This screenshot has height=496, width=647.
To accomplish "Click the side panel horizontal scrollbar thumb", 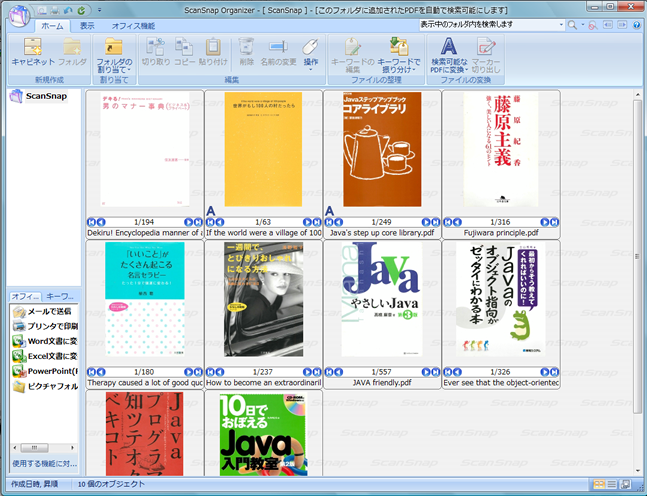I will click(x=35, y=448).
